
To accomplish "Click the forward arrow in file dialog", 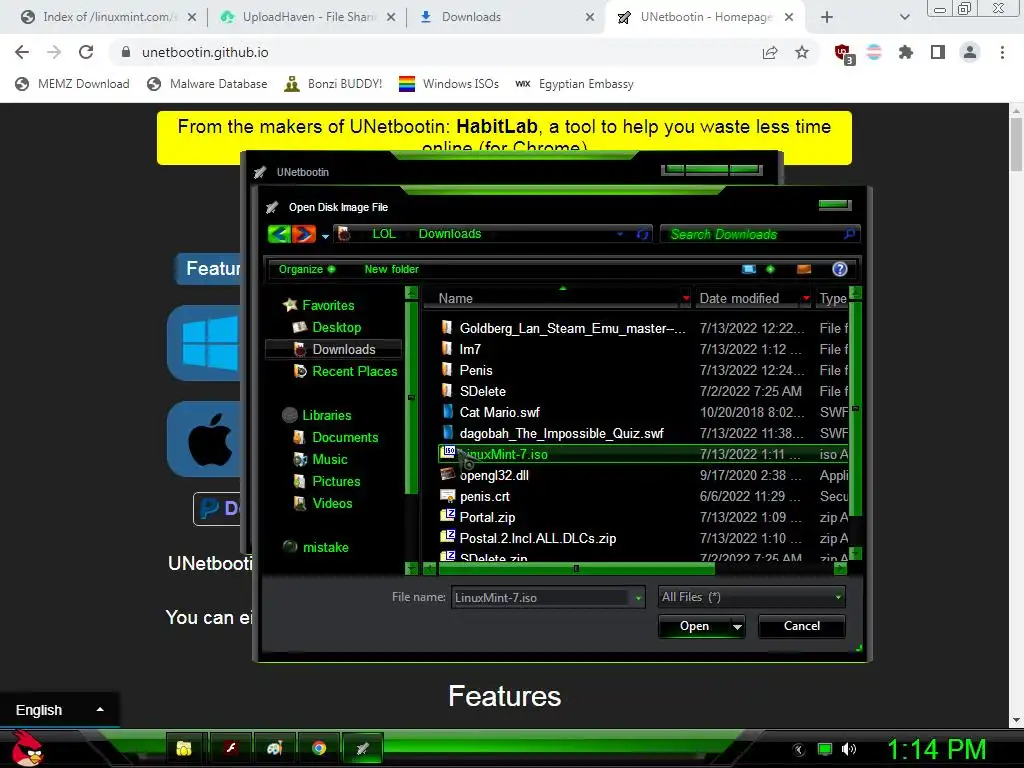I will 304,234.
